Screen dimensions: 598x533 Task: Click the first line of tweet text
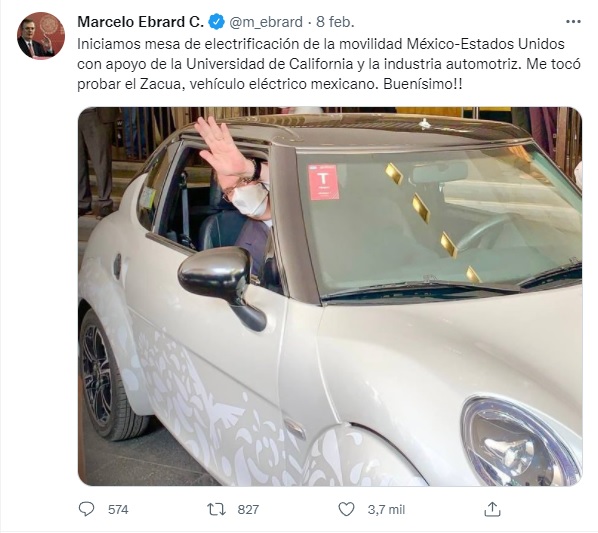pos(321,44)
